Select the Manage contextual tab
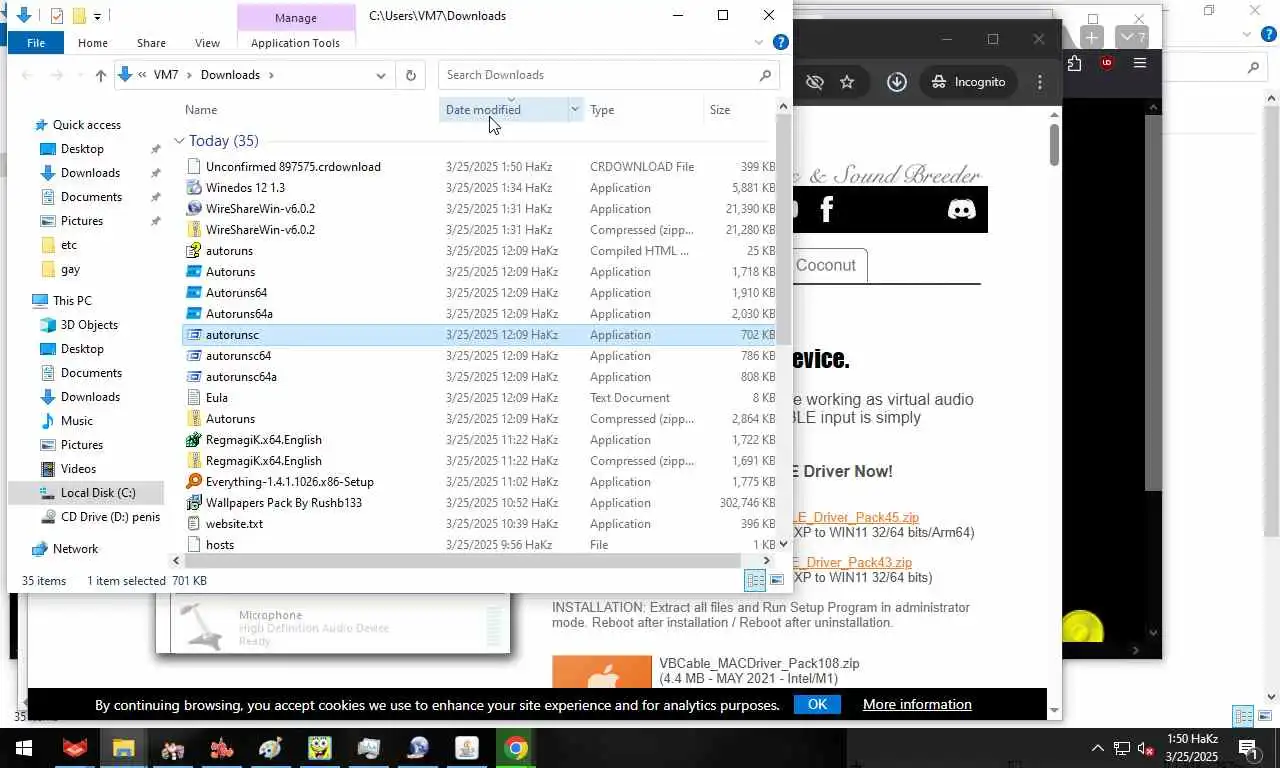Screen dimensions: 1280x768 [296, 18]
